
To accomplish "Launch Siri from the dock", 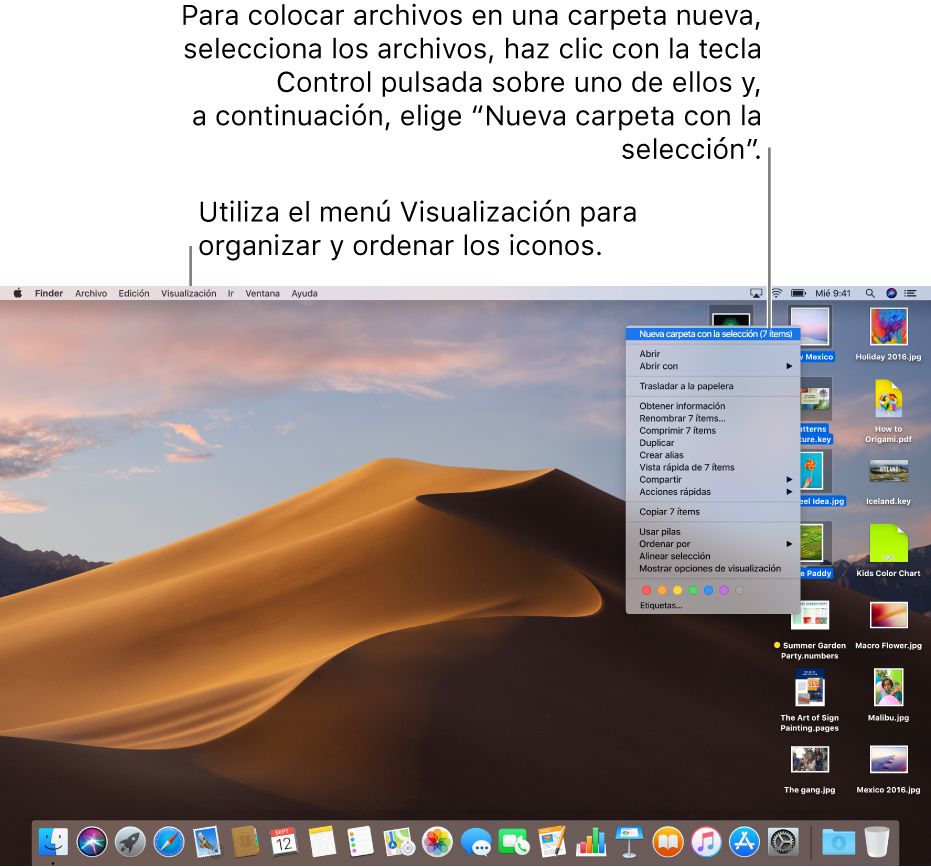I will 92,841.
